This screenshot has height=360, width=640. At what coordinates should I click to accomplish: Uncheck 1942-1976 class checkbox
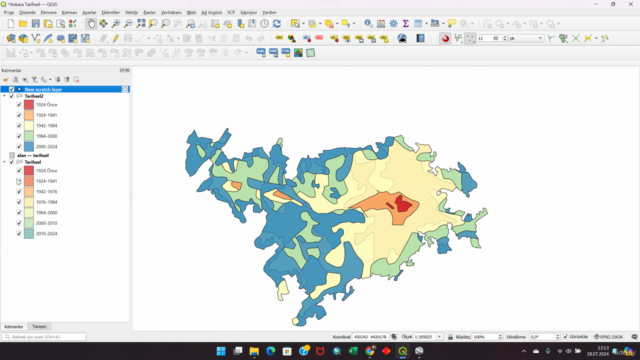(19, 192)
